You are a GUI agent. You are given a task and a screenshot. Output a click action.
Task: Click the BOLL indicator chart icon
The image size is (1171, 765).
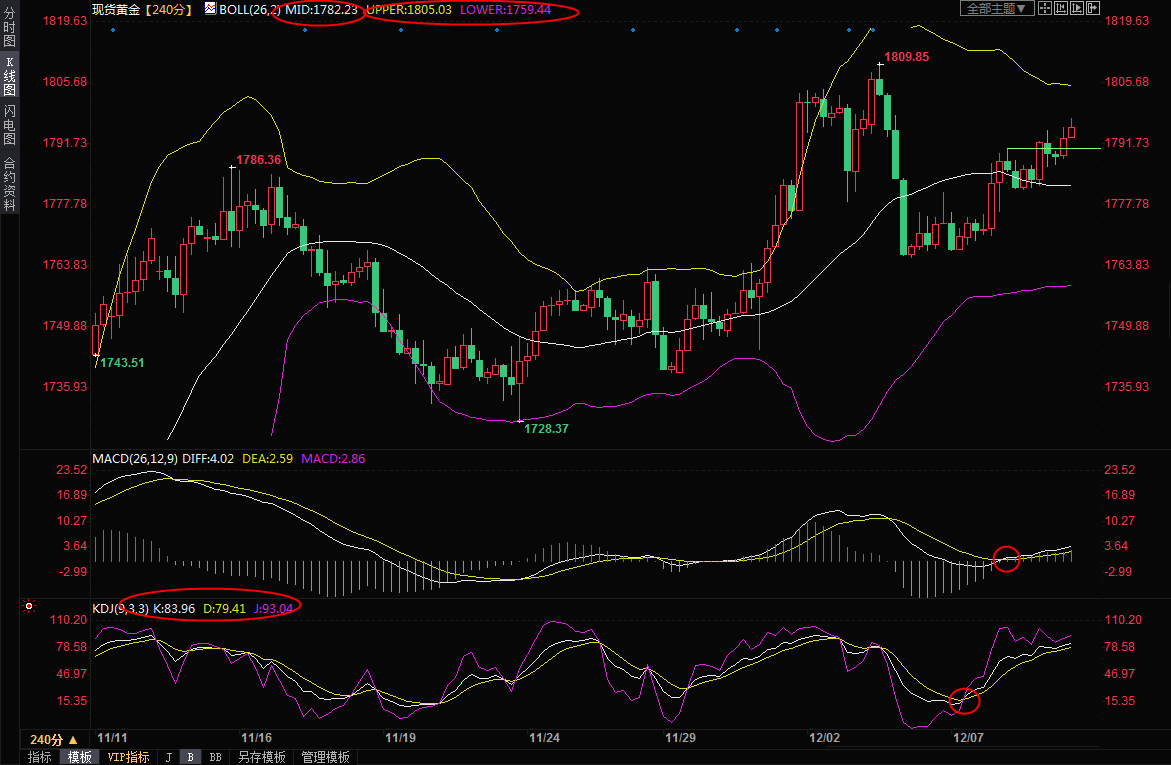coord(210,8)
